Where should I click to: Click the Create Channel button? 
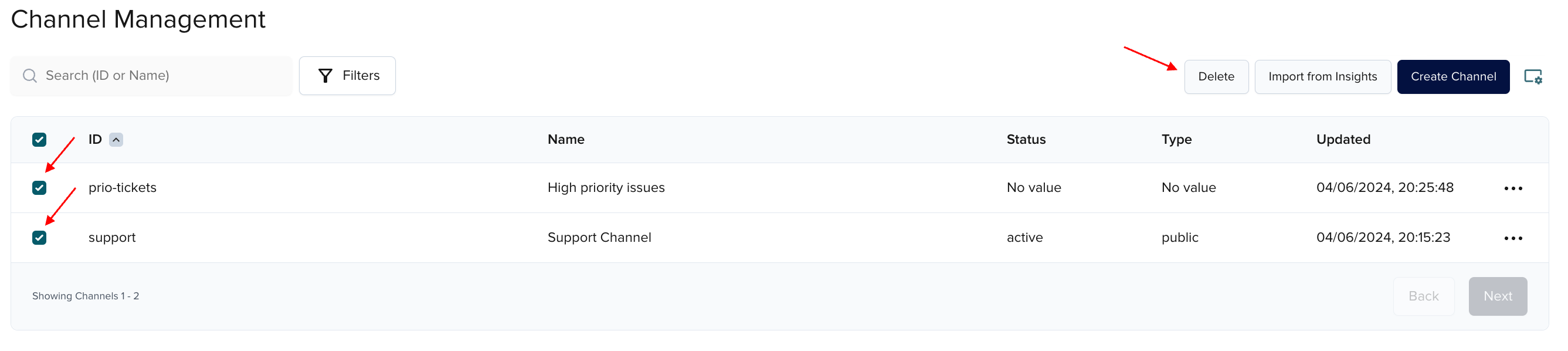pyautogui.click(x=1452, y=77)
